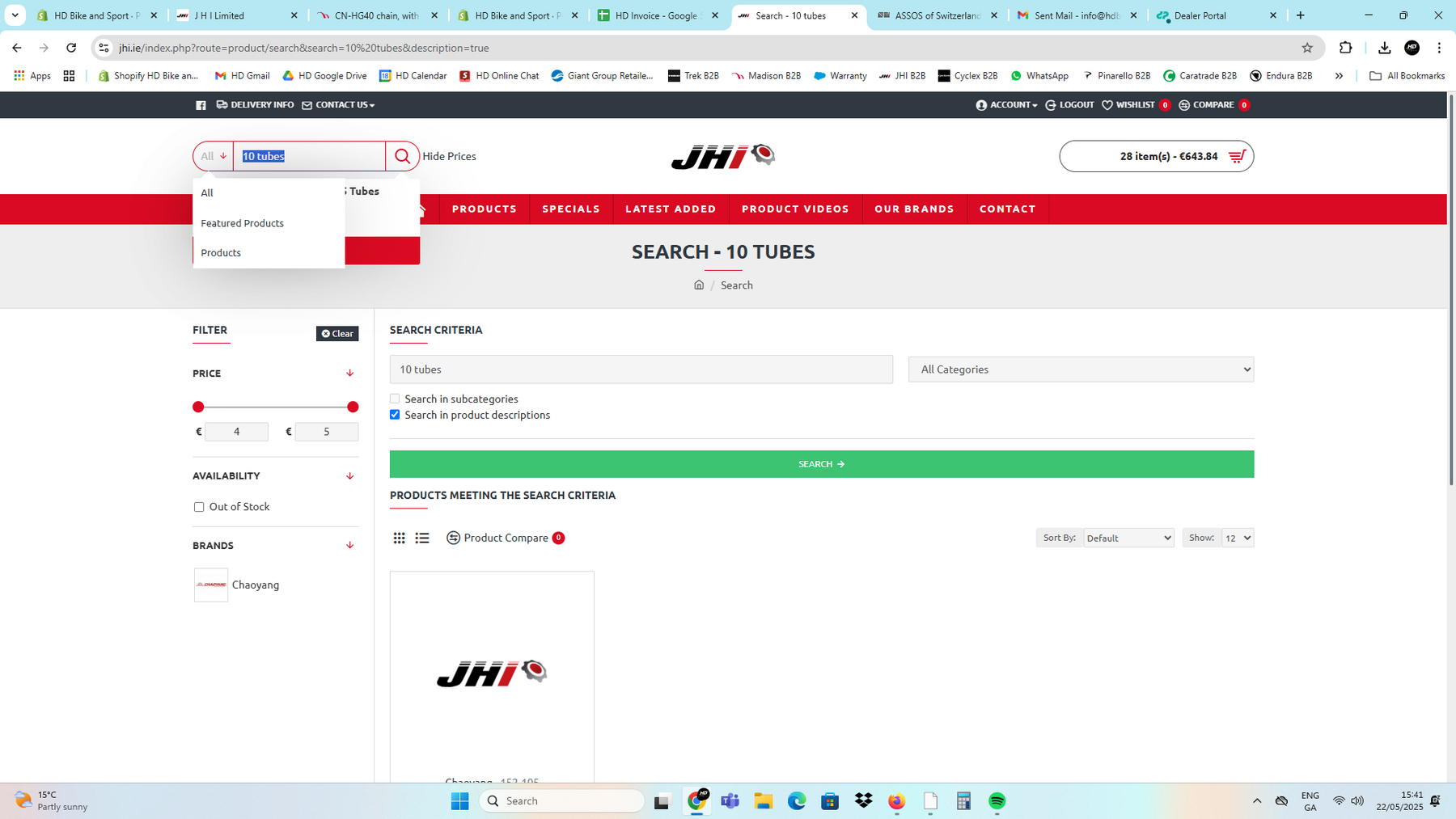This screenshot has width=1456, height=819.
Task: Collapse the Price filter section
Action: tap(349, 374)
